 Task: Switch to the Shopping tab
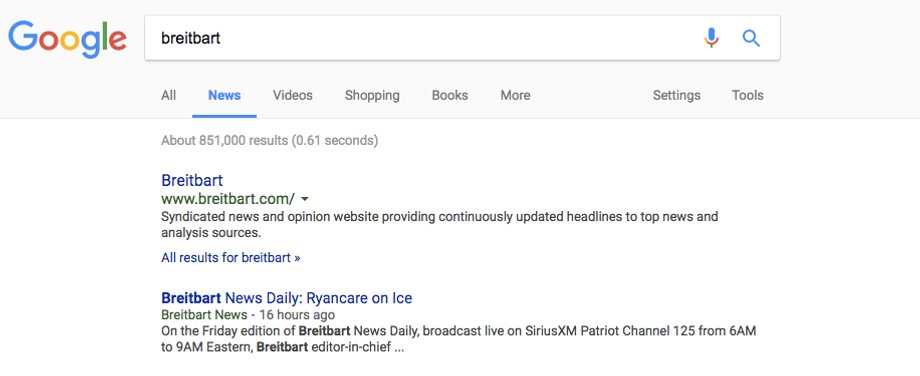pyautogui.click(x=372, y=95)
